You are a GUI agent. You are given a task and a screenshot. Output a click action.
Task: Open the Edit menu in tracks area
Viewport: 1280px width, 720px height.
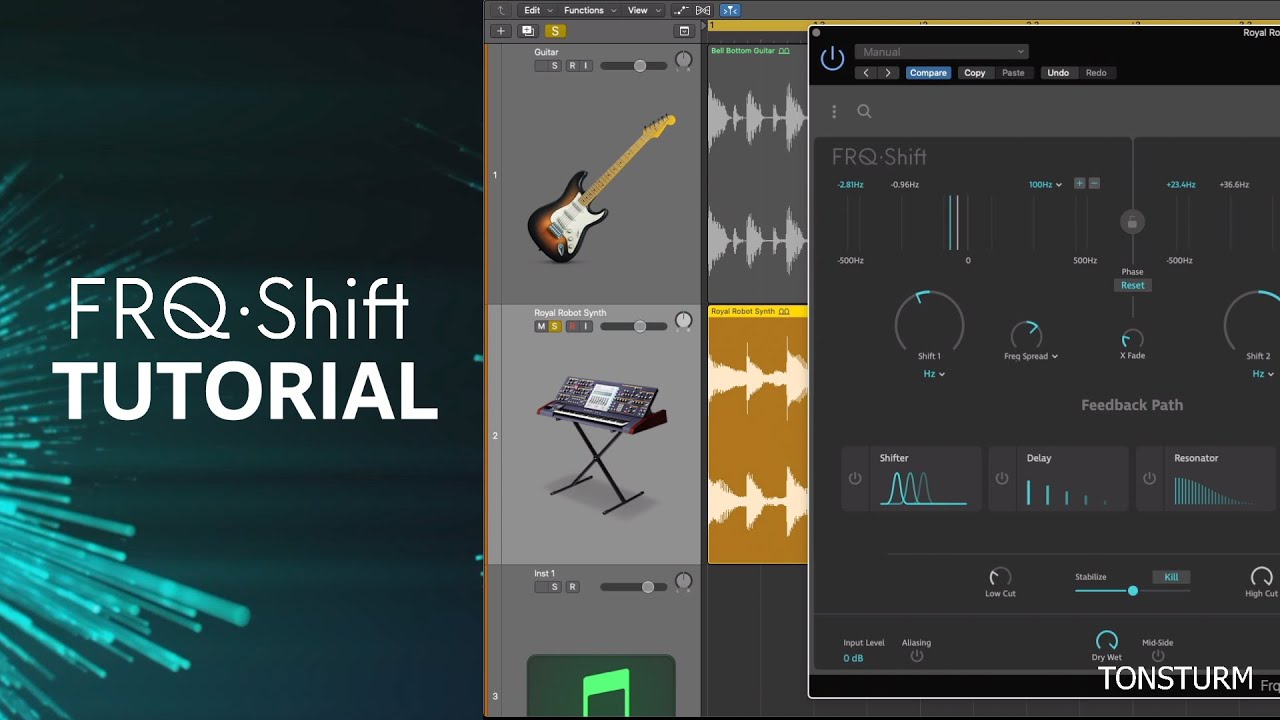tap(537, 10)
